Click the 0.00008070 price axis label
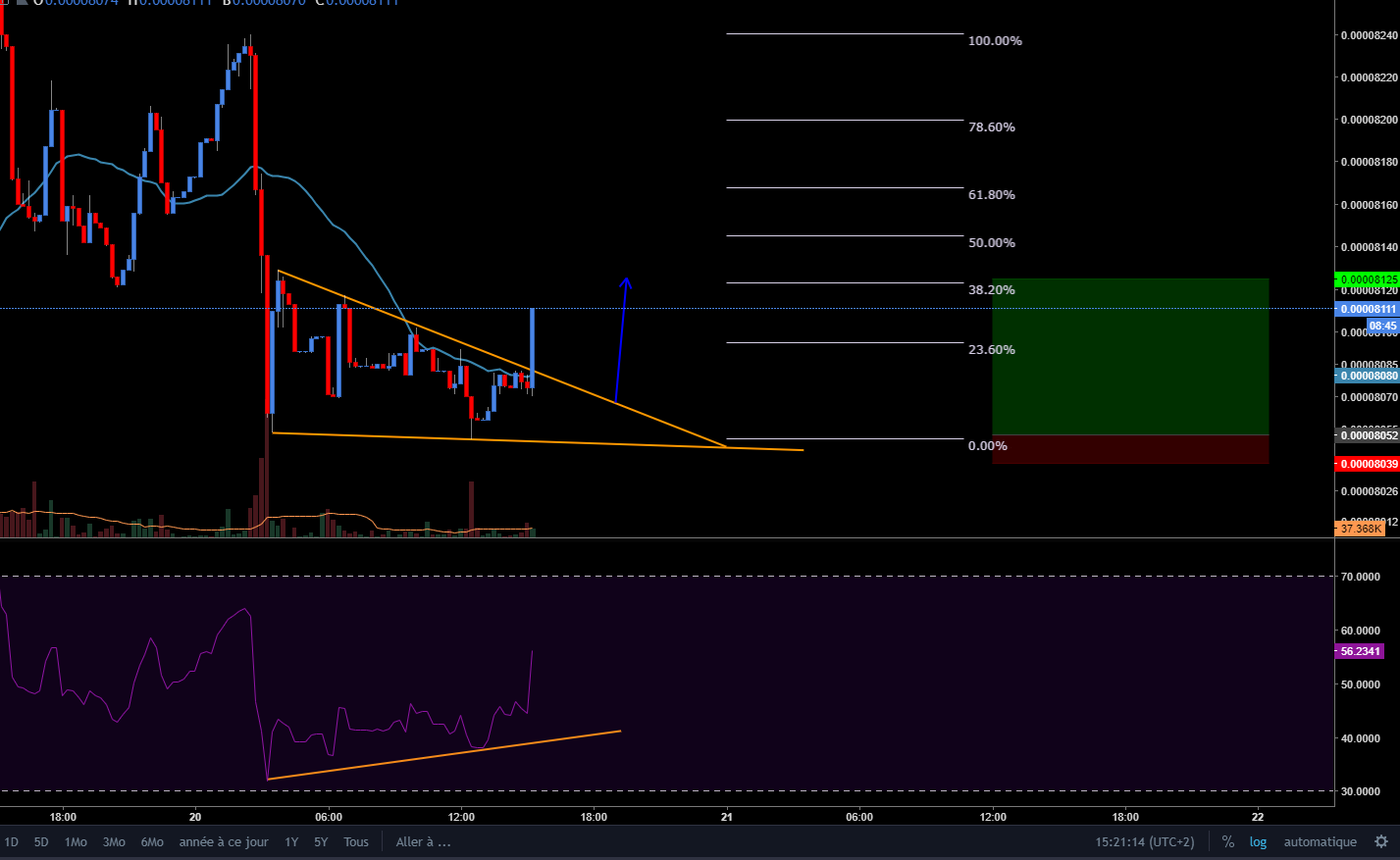This screenshot has height=860, width=1400. click(x=1370, y=397)
